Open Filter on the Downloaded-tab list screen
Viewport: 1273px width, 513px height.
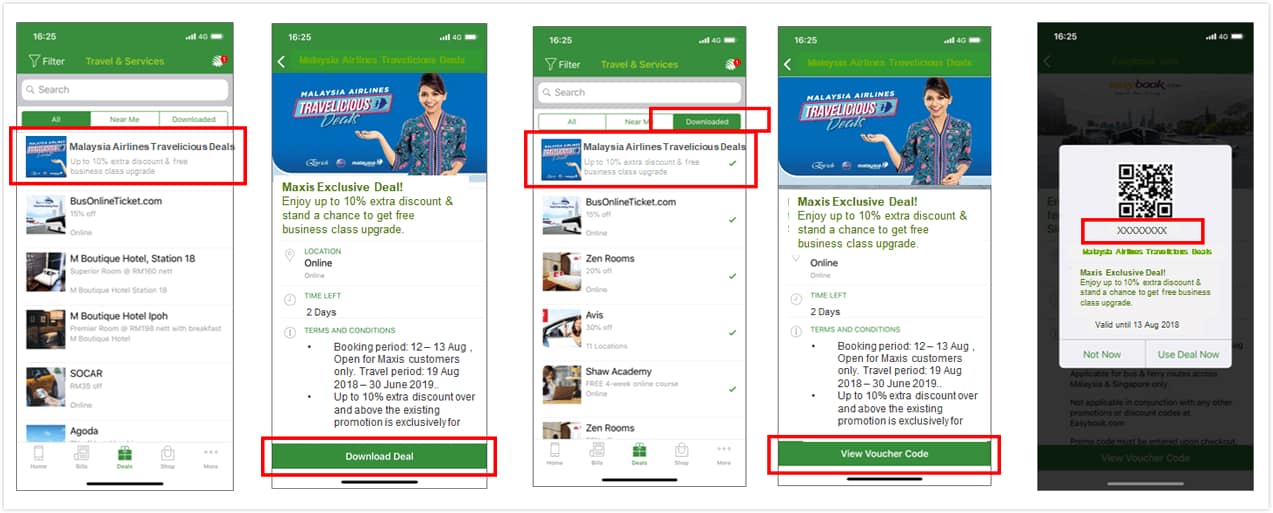(x=562, y=64)
